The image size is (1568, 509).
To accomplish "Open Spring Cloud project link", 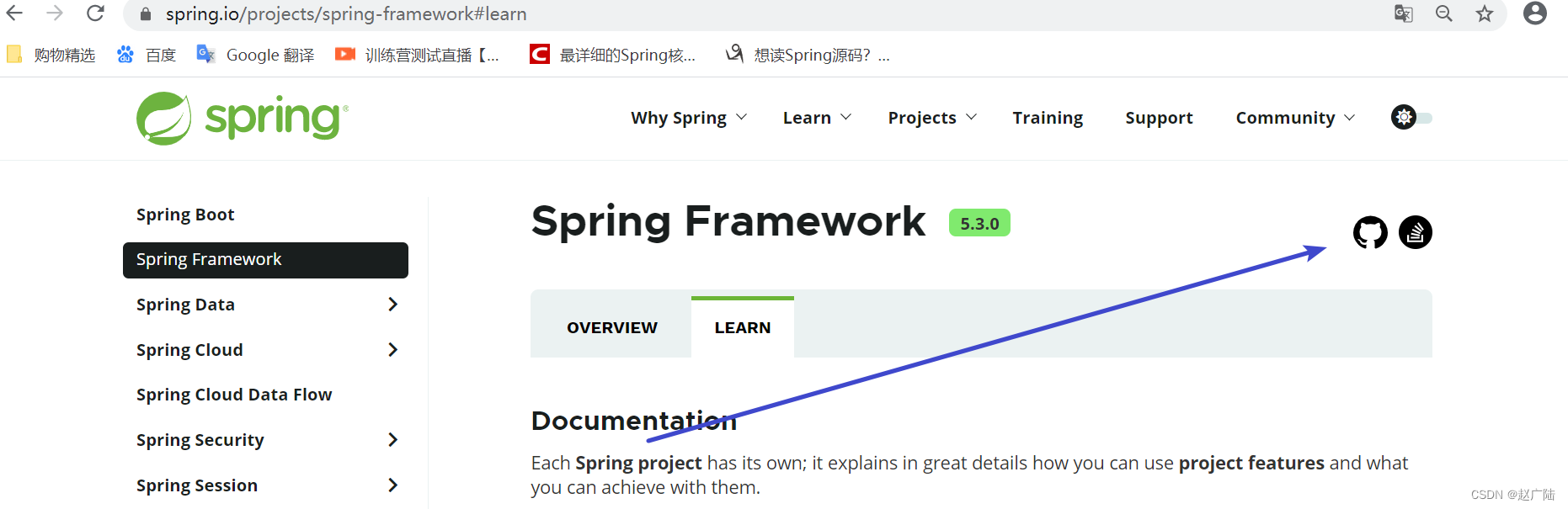I will coord(189,350).
